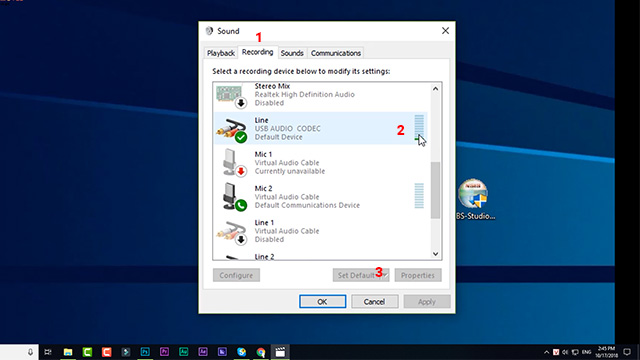Click the red tray icon
Viewport: 640px width, 360px height.
coord(556,352)
